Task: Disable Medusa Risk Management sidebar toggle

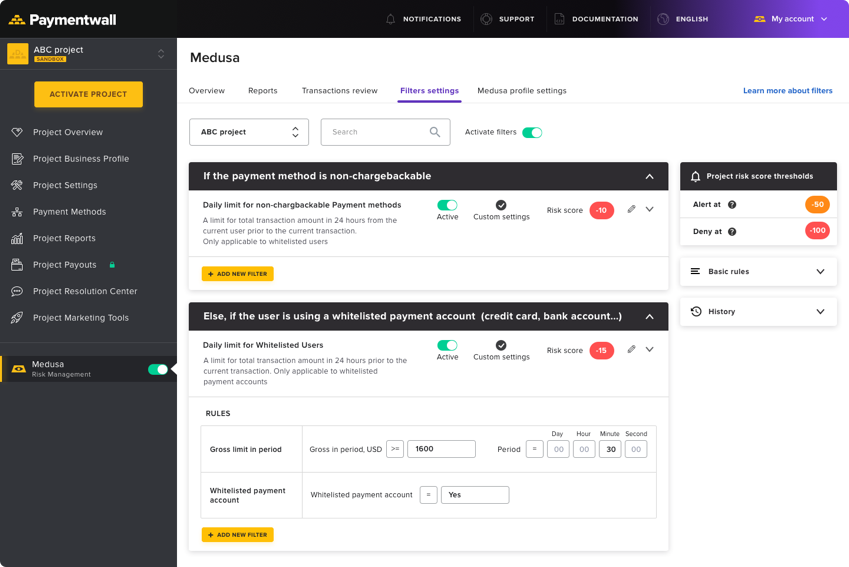Action: tap(158, 369)
